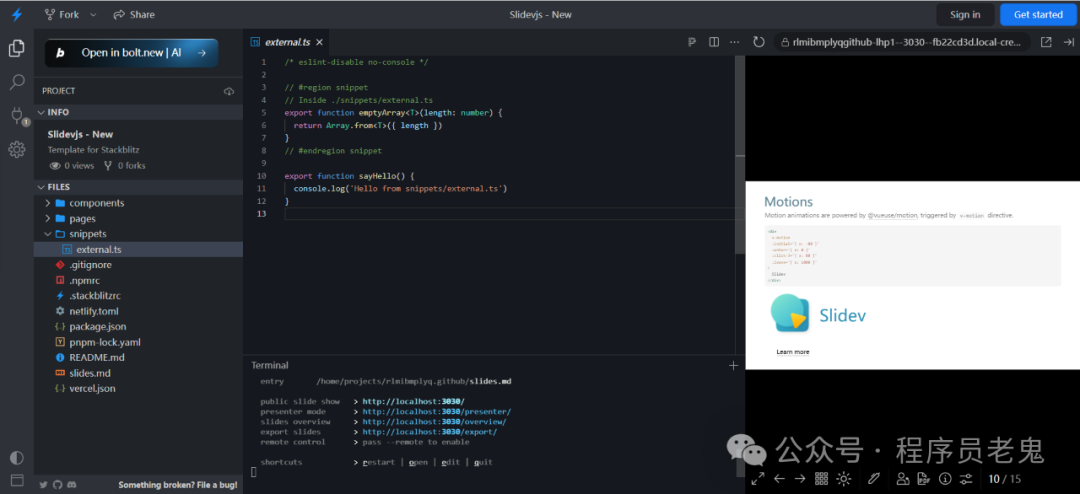The width and height of the screenshot is (1080, 494).
Task: Expand the components folder
Action: click(x=138, y=203)
